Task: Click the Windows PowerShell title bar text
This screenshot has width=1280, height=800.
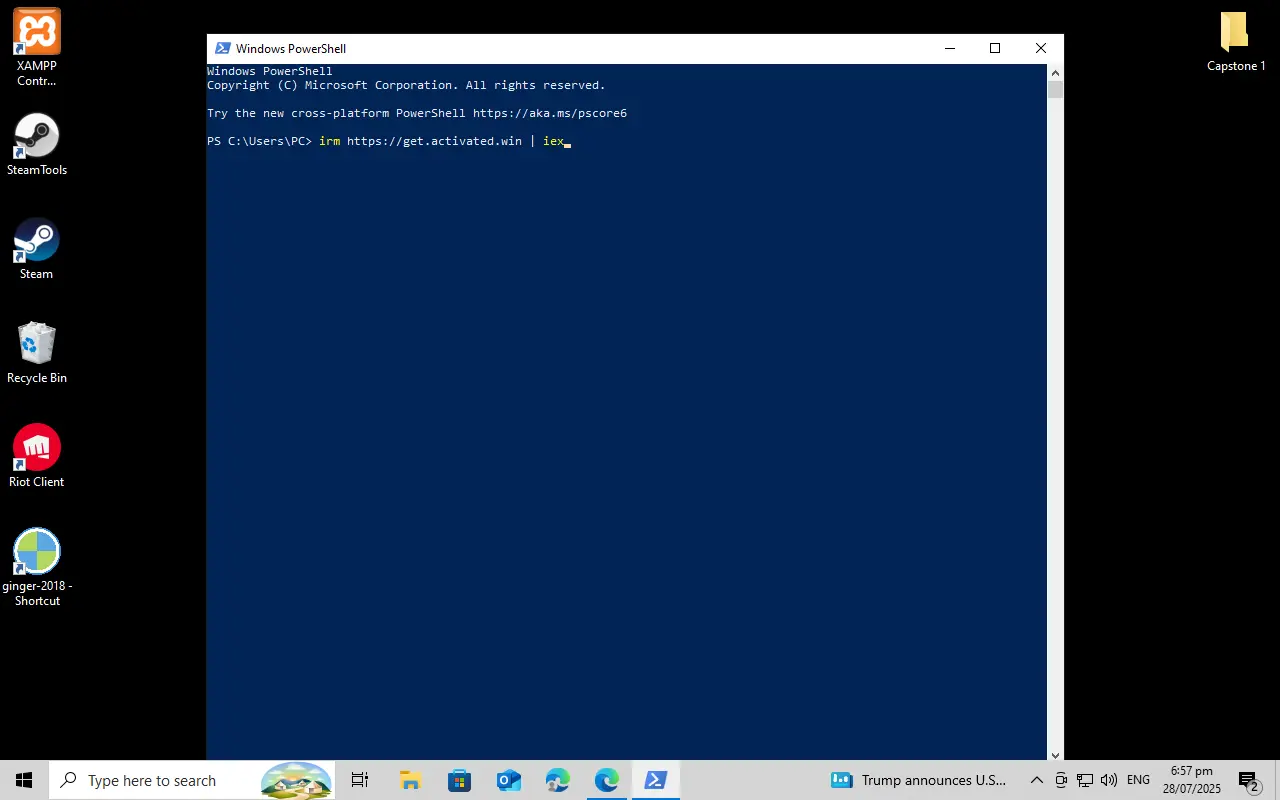Action: click(291, 48)
